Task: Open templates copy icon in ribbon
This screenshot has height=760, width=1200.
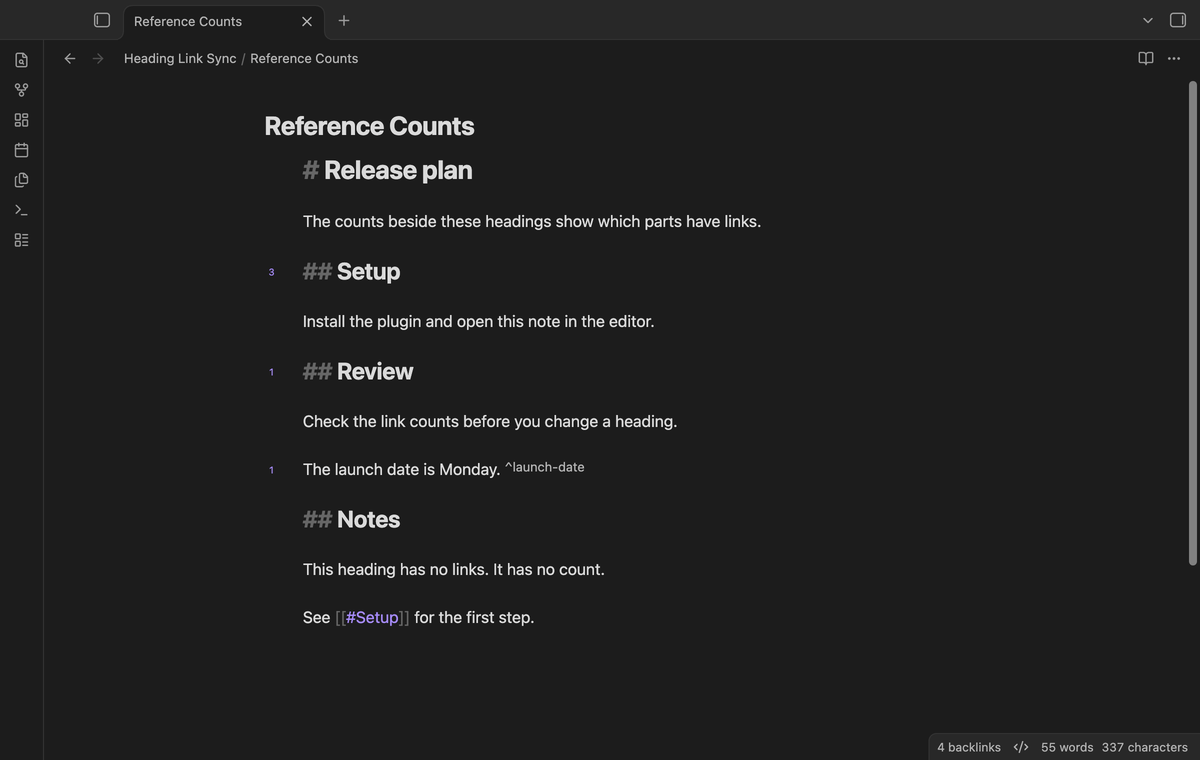Action: pyautogui.click(x=21, y=180)
